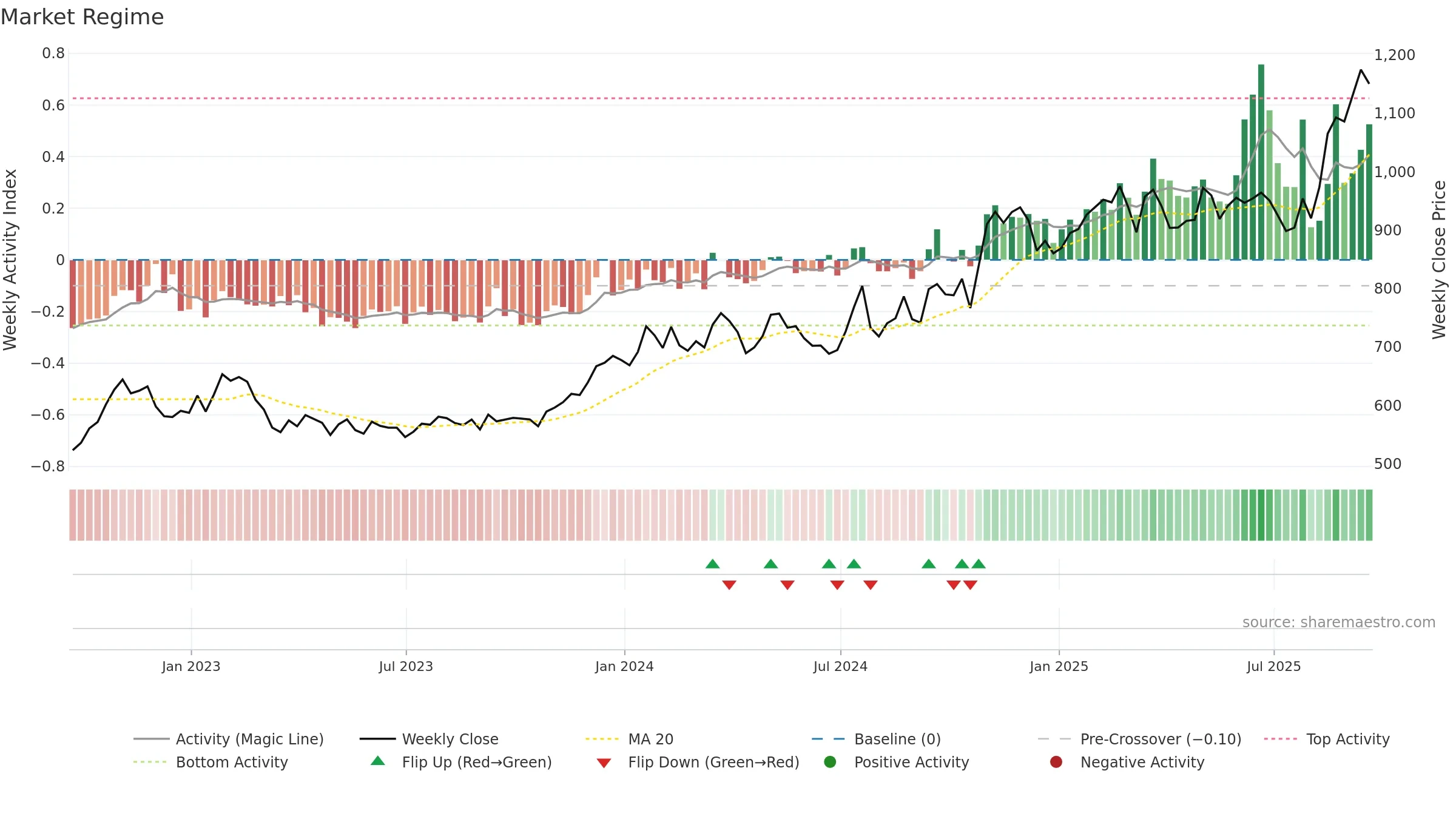The image size is (1456, 819).
Task: Click the 0.6 activity axis tick
Action: coord(53,105)
